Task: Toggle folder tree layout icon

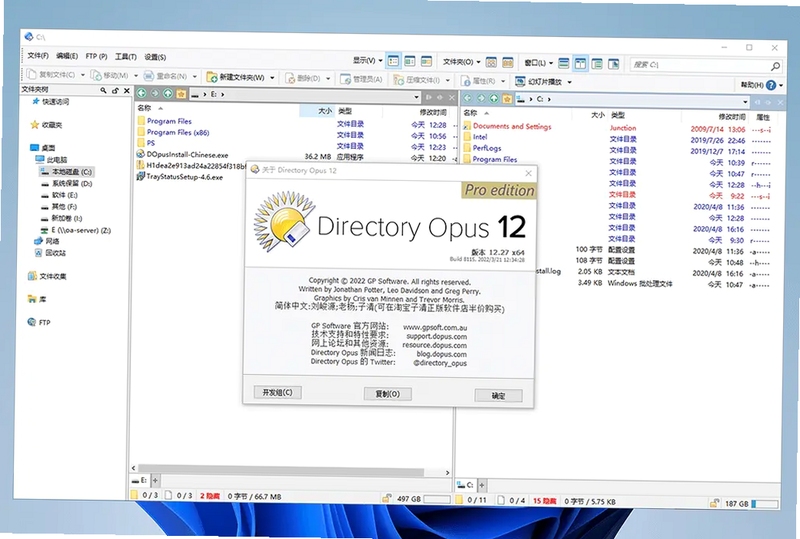Action: tap(597, 64)
